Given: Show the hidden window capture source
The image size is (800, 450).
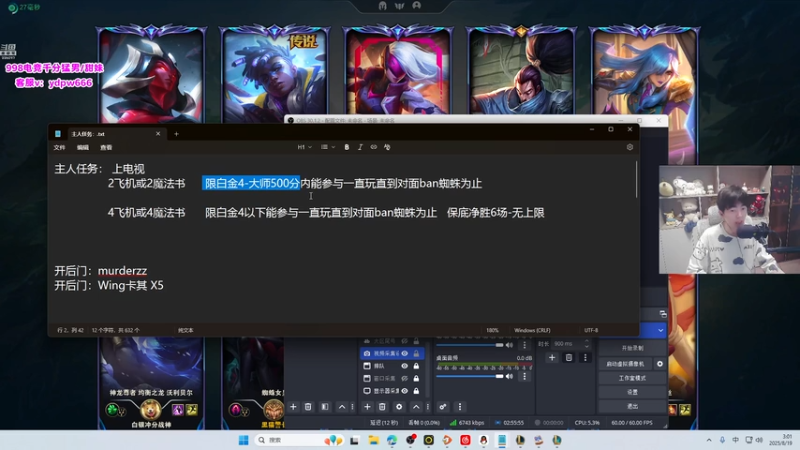Looking at the screenshot, I should (405, 378).
